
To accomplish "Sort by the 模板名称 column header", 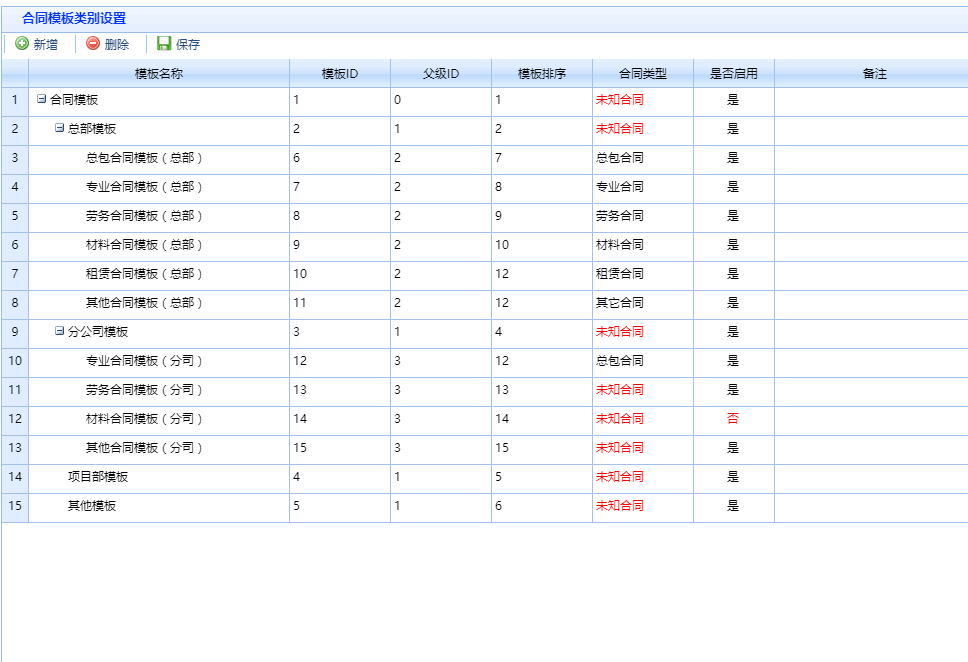I will point(159,73).
